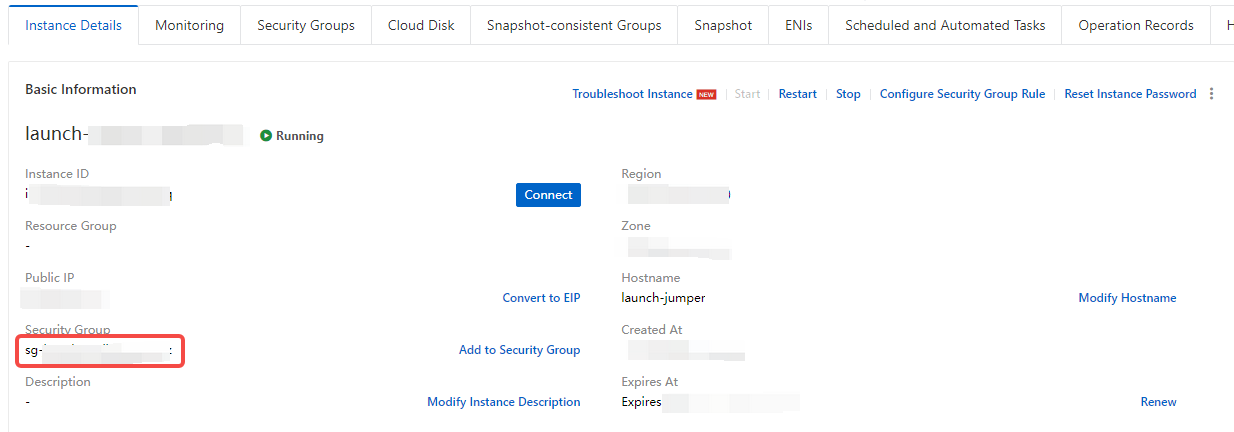This screenshot has width=1234, height=432.
Task: Stop the running instance
Action: point(847,94)
